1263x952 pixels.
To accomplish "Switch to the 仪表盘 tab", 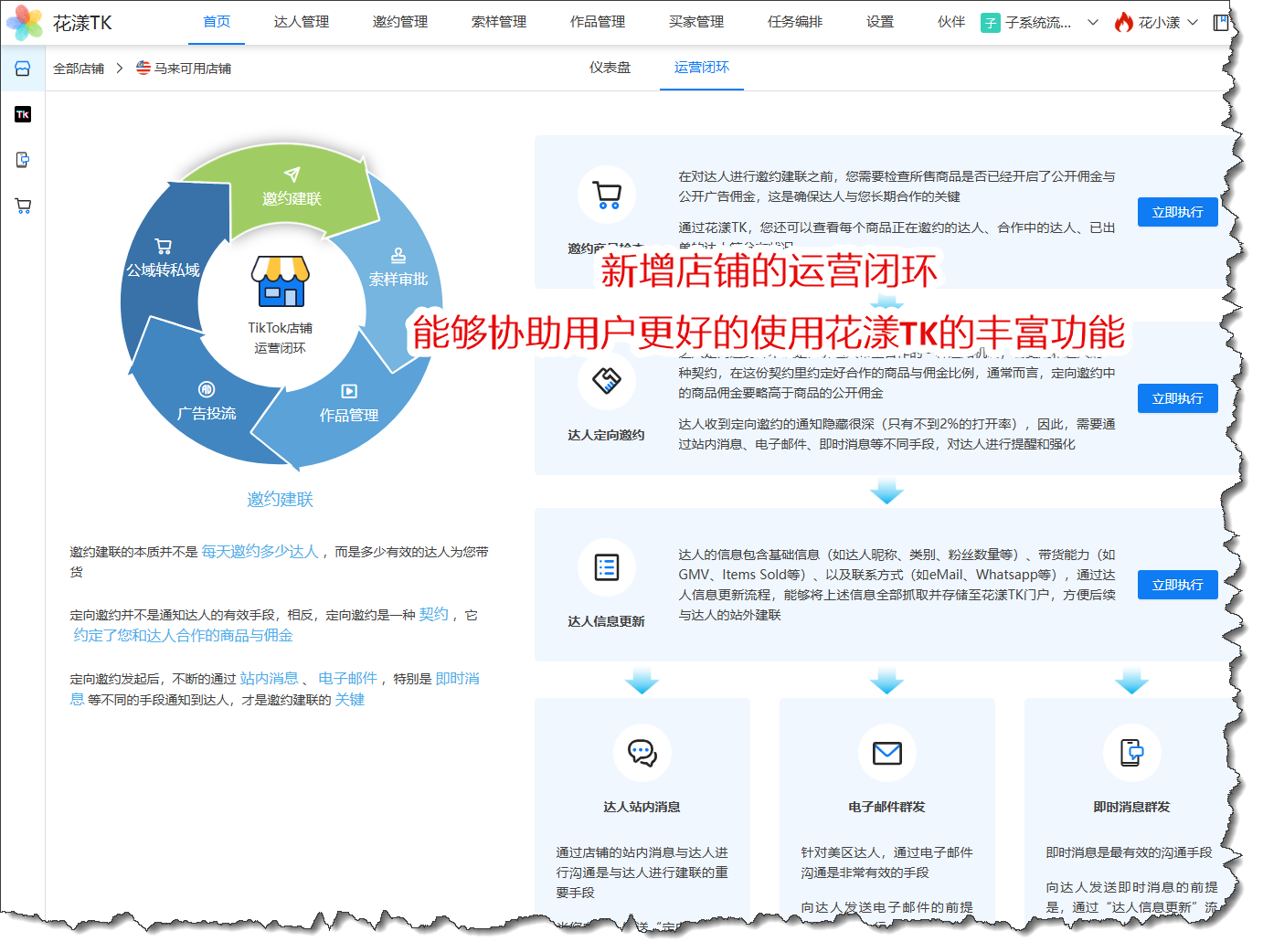I will 610,68.
